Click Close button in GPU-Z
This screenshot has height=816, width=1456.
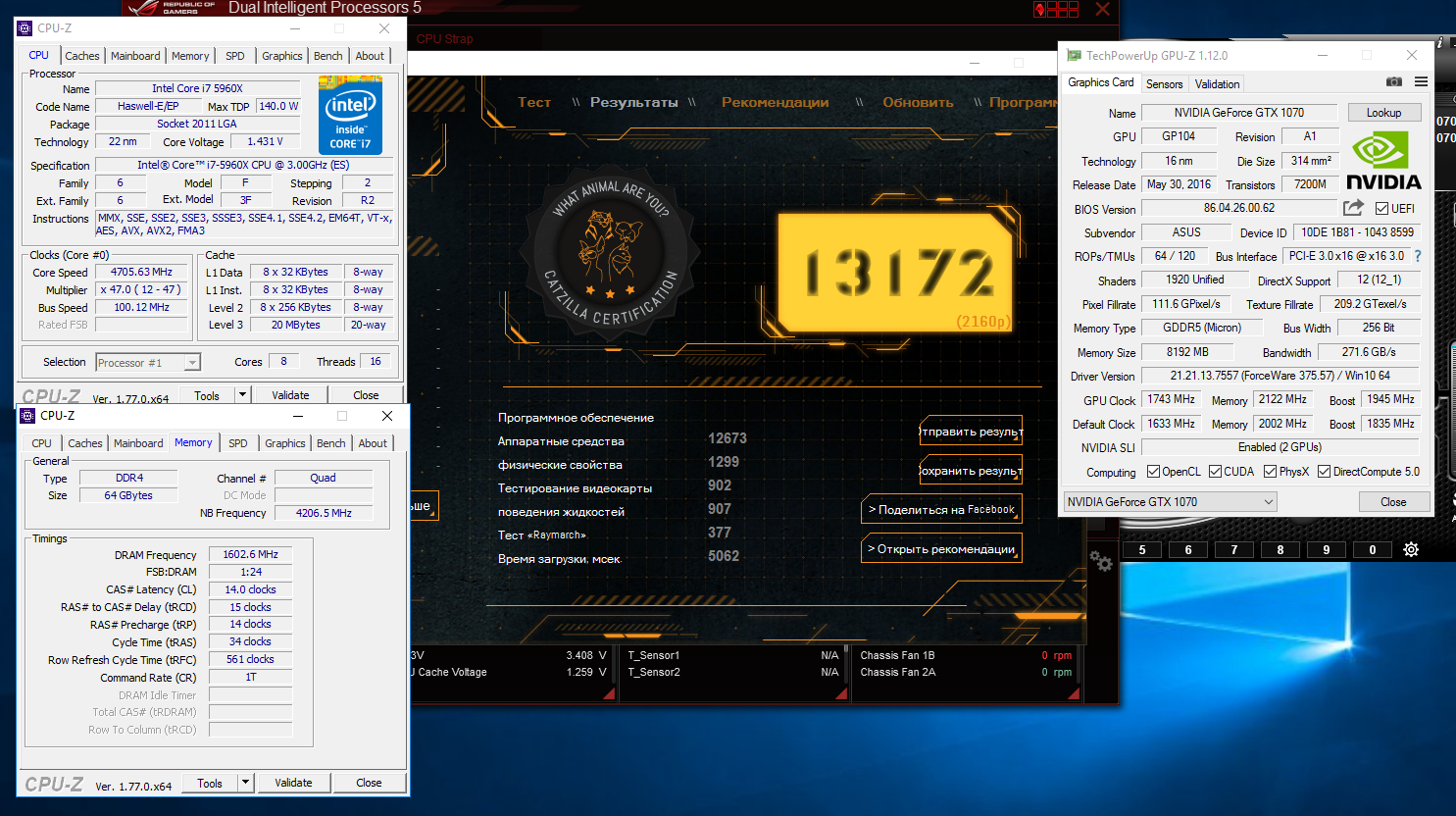(1393, 501)
